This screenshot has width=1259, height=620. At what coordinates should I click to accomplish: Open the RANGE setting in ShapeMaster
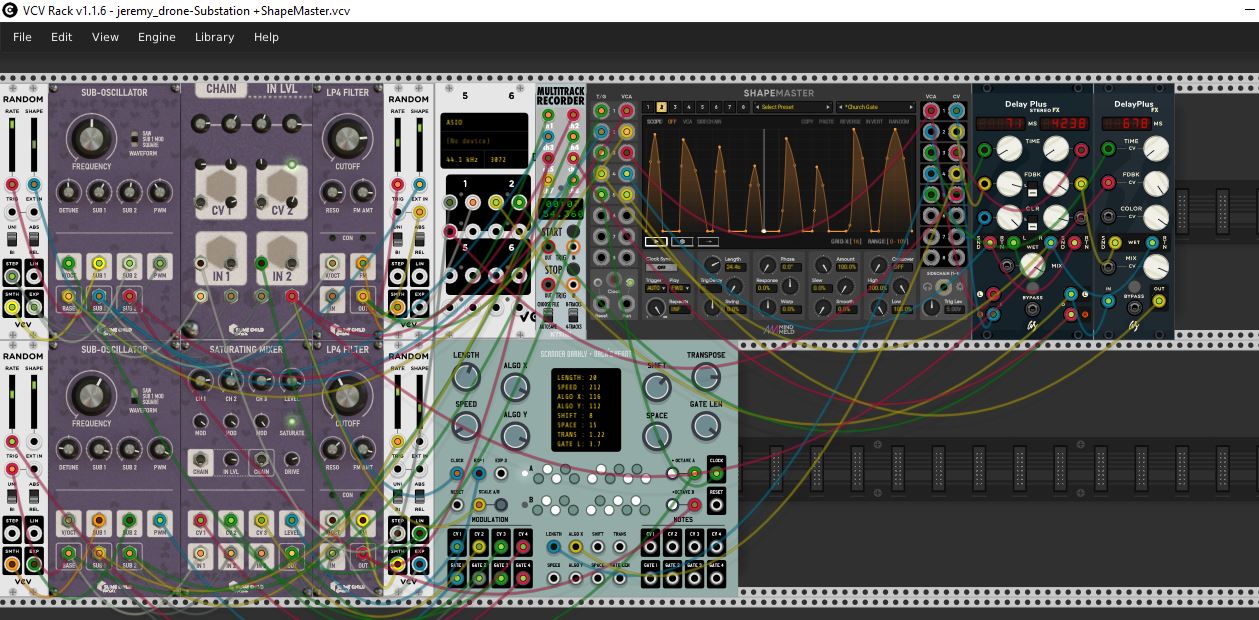pyautogui.click(x=890, y=241)
